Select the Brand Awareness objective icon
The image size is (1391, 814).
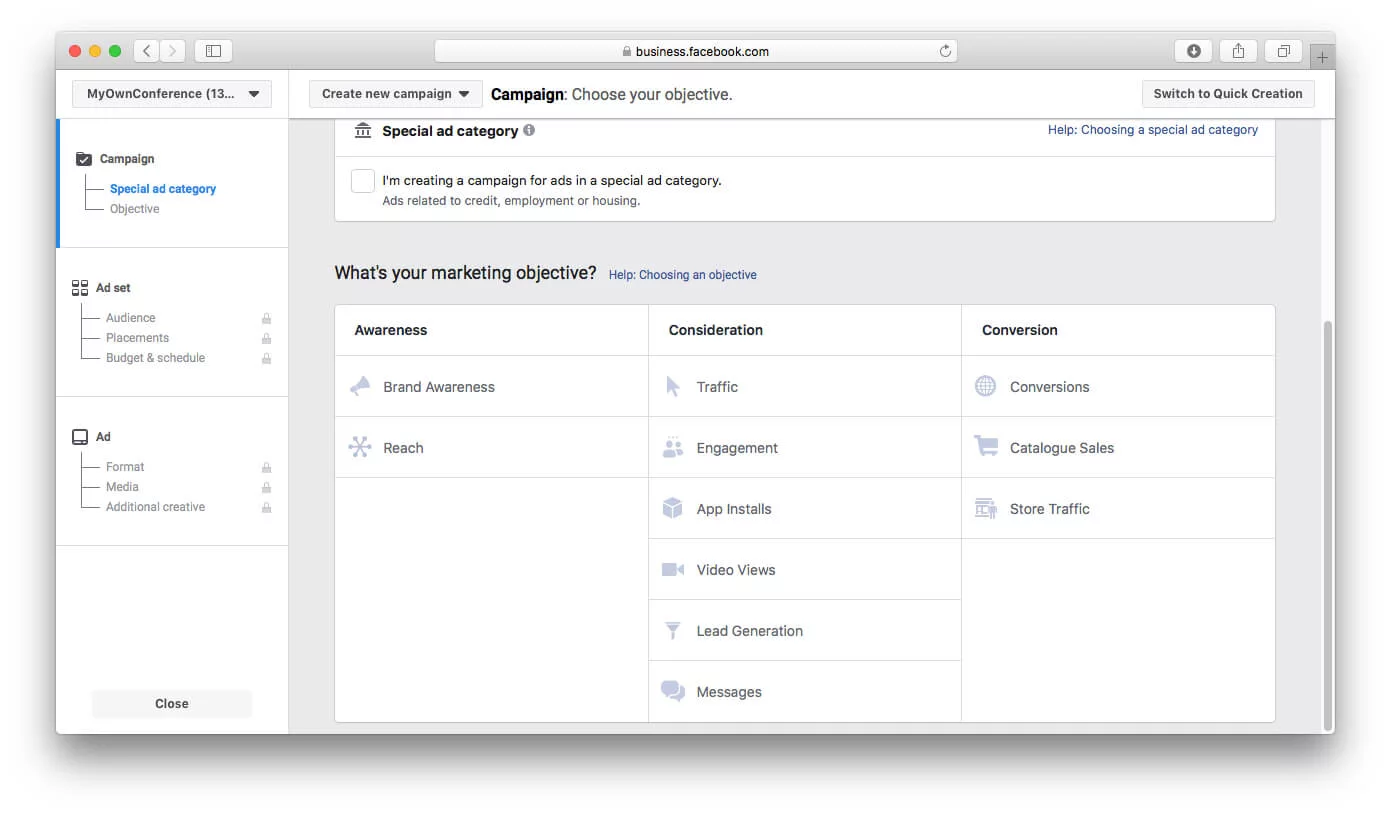359,386
